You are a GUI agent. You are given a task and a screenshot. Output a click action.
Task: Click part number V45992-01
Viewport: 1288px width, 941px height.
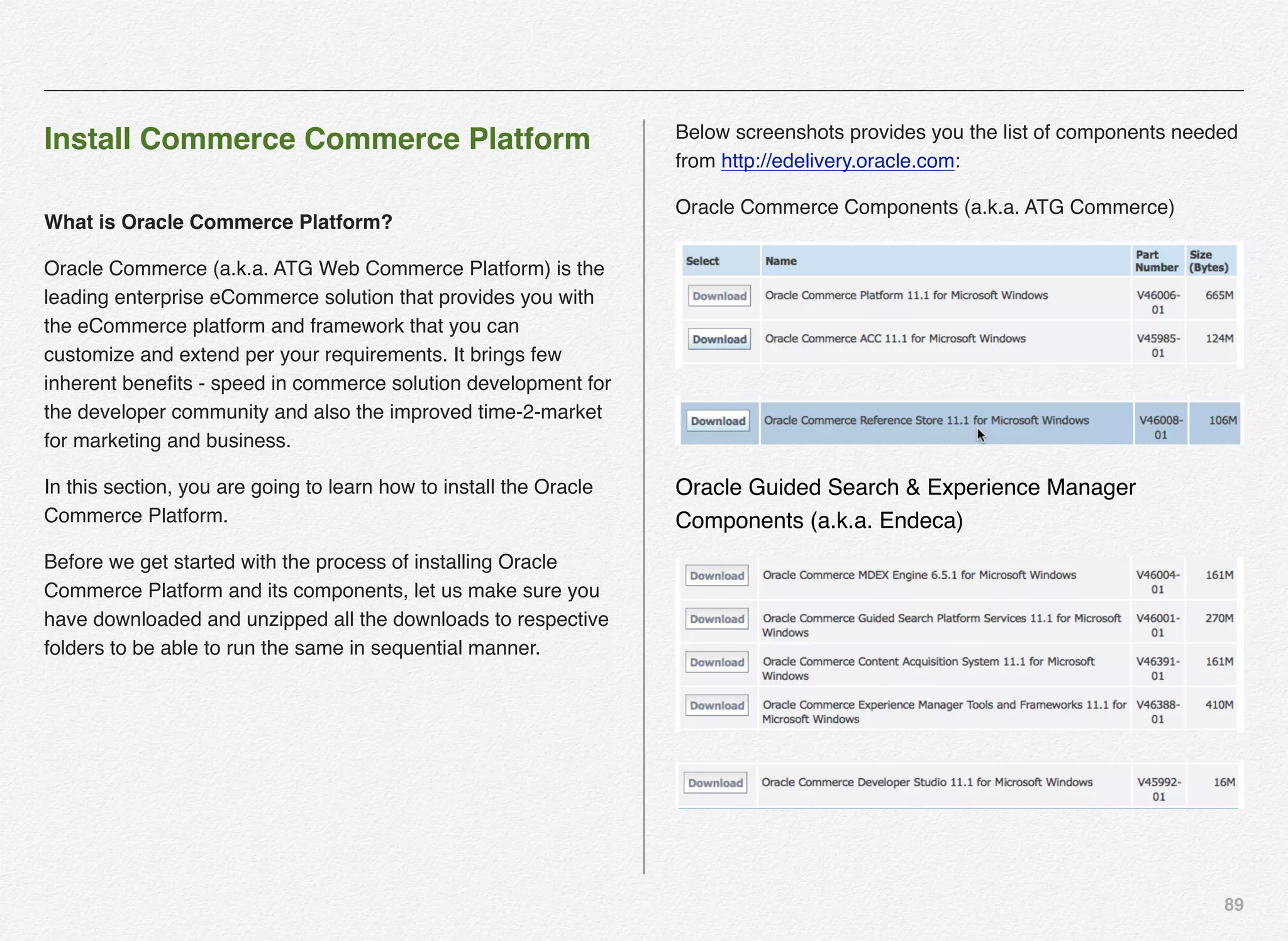pos(1159,789)
